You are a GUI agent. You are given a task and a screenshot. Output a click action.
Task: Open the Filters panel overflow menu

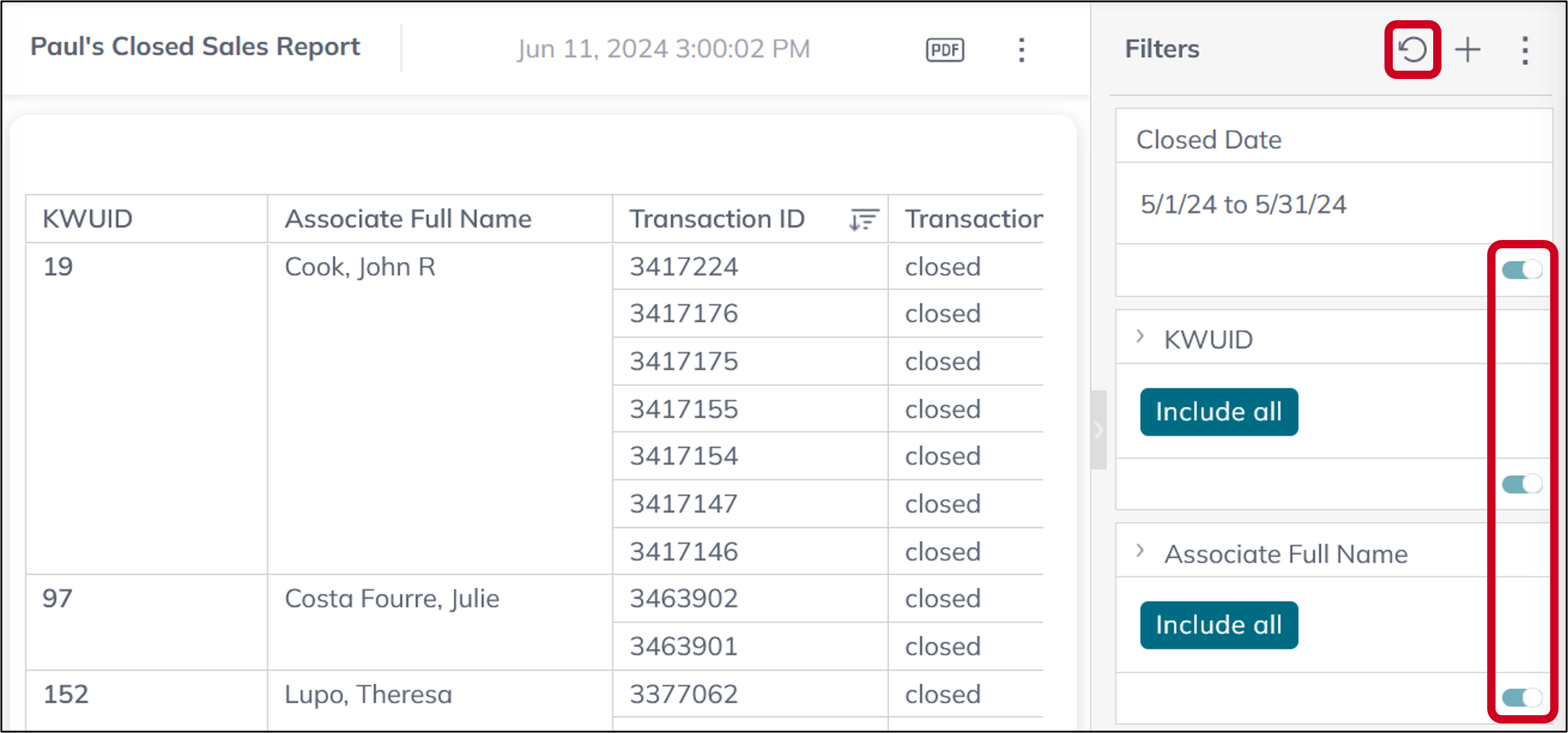click(x=1525, y=50)
